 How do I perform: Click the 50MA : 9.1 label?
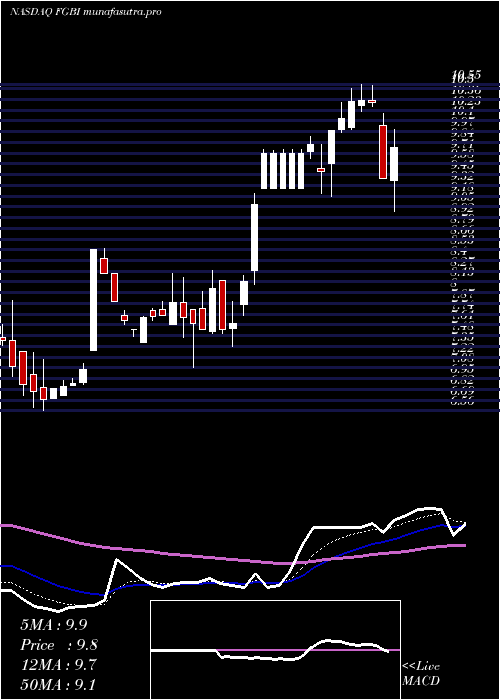point(58,684)
